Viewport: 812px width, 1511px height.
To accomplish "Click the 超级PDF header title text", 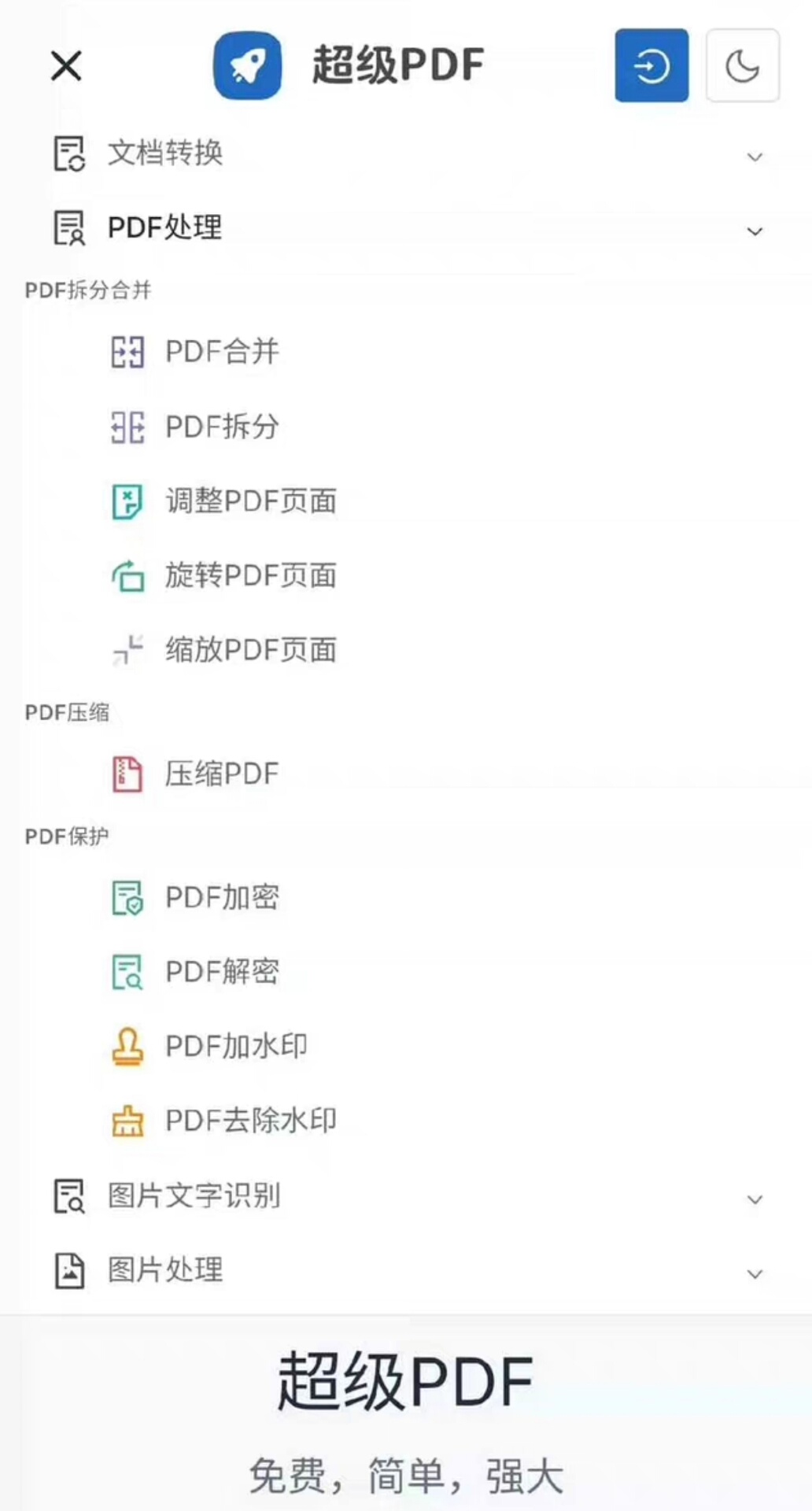I will click(x=397, y=65).
